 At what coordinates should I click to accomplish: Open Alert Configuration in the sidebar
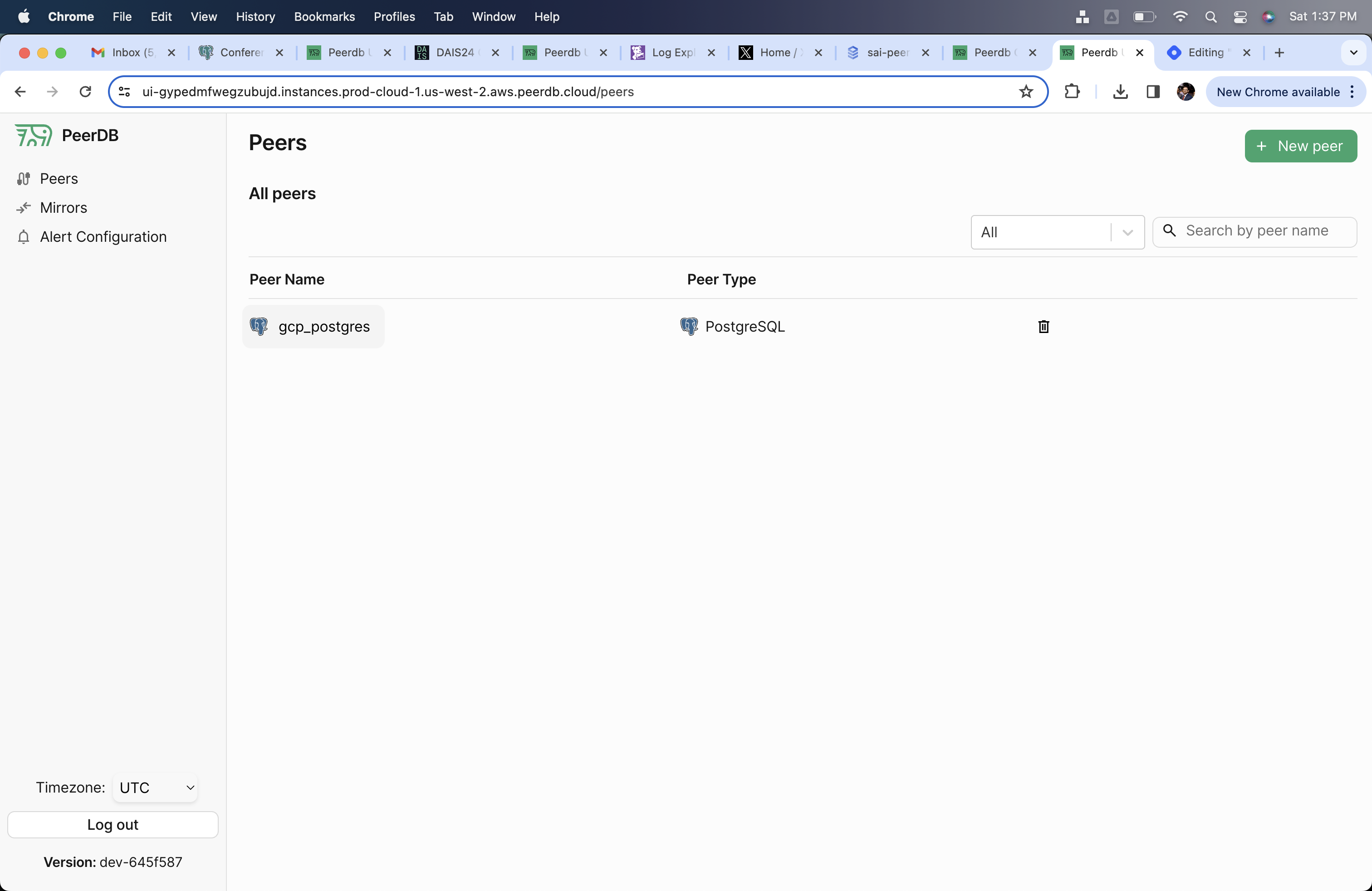coord(103,237)
